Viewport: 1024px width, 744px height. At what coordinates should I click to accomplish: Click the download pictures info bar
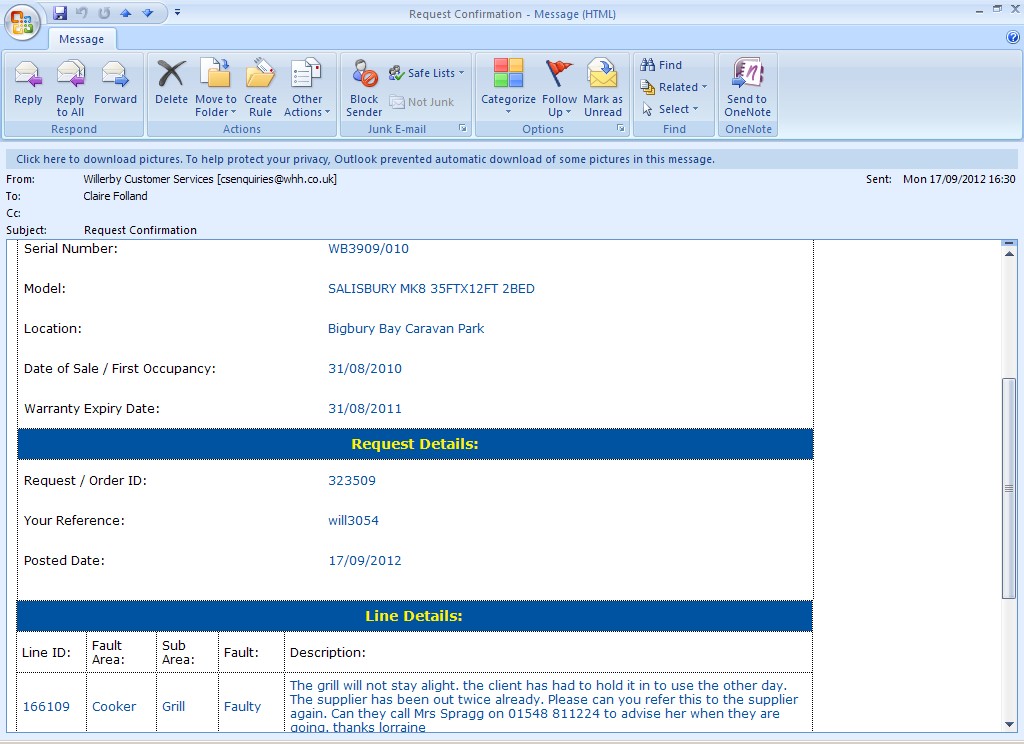(x=365, y=159)
